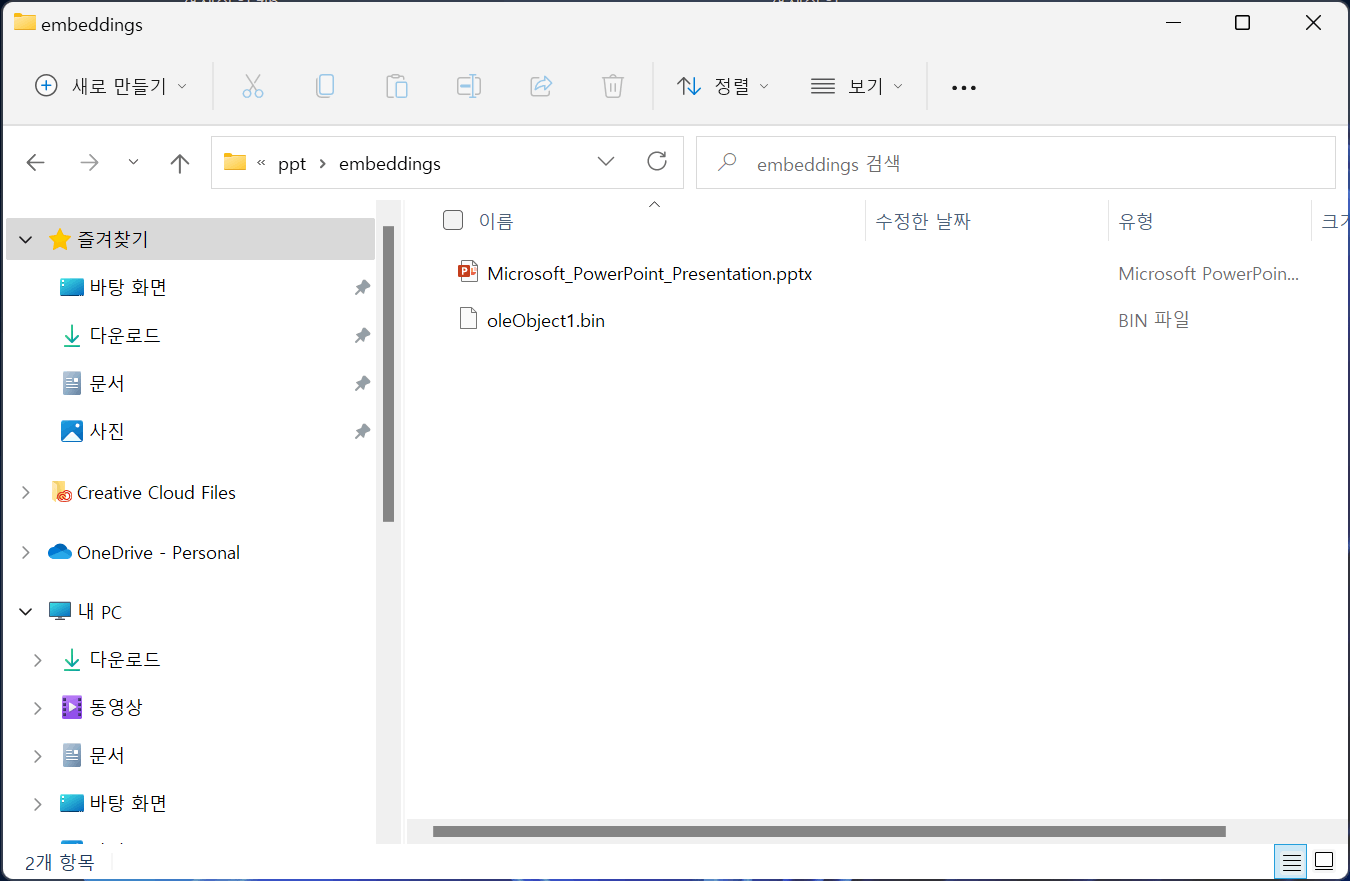
Task: Refresh the embeddings folder view
Action: tap(657, 161)
